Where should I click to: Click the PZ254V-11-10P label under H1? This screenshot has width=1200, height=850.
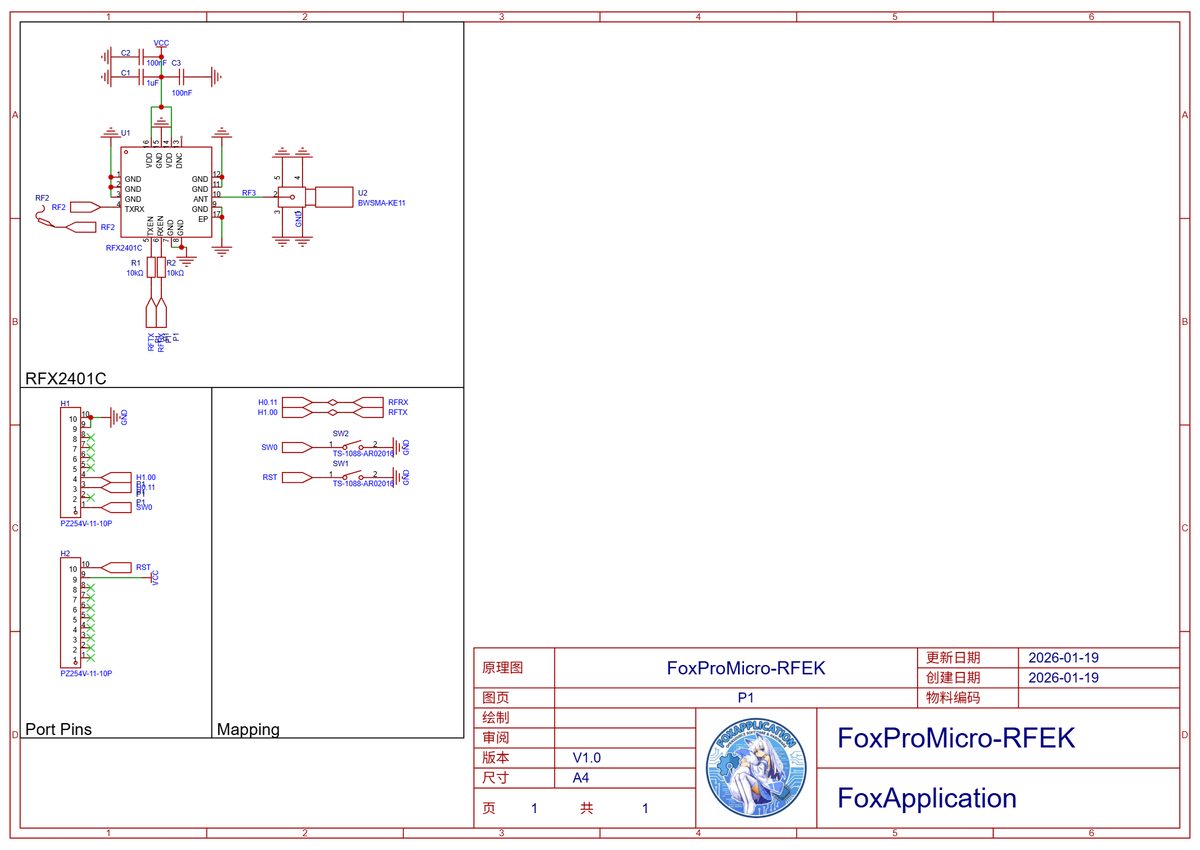pos(86,523)
